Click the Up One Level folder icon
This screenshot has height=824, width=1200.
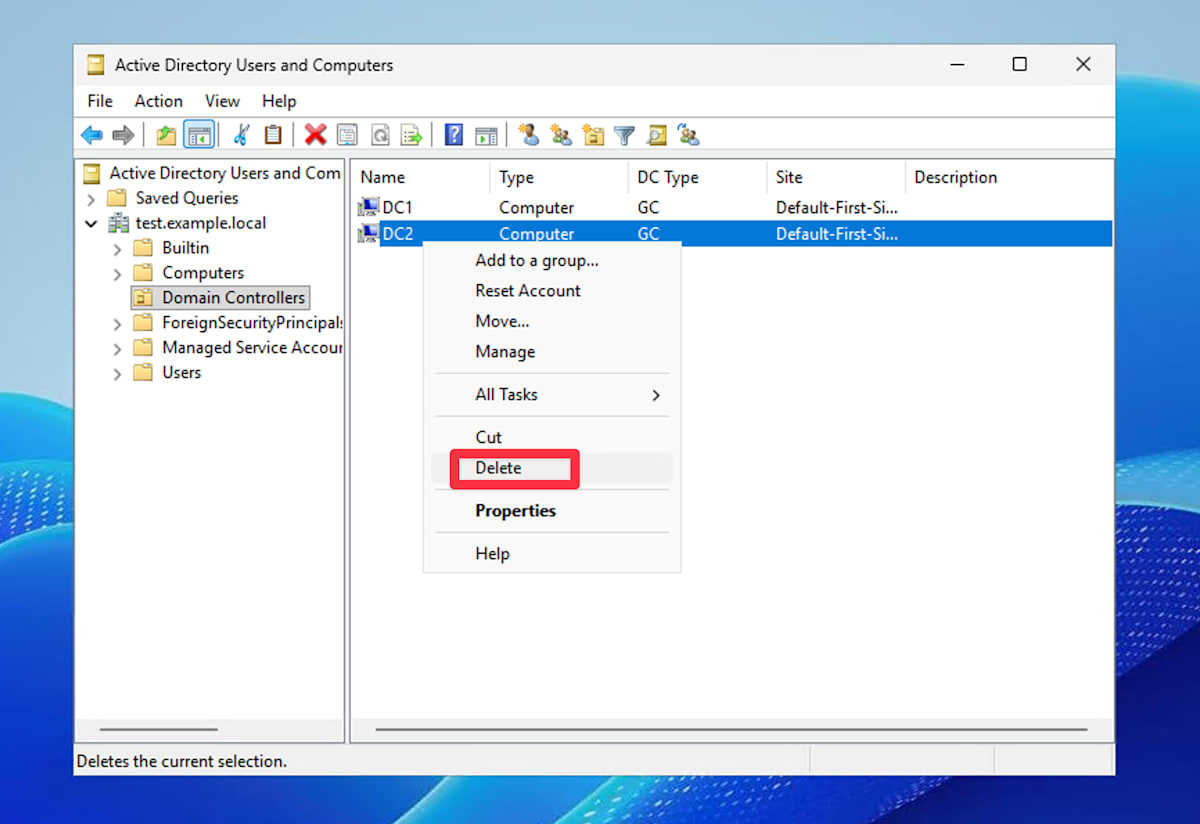click(166, 135)
